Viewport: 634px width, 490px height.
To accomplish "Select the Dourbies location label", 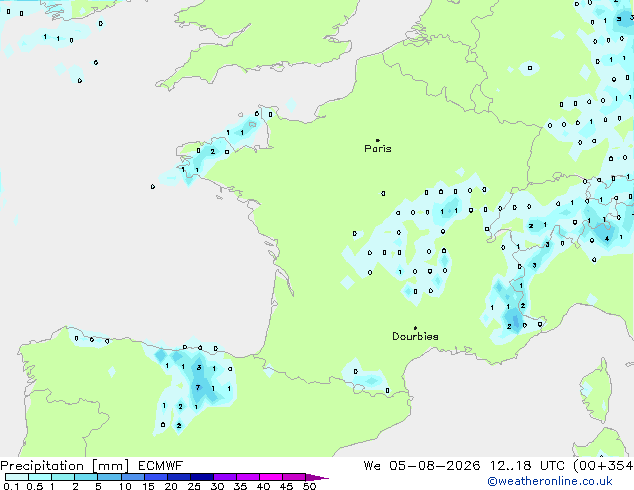I will coord(415,336).
